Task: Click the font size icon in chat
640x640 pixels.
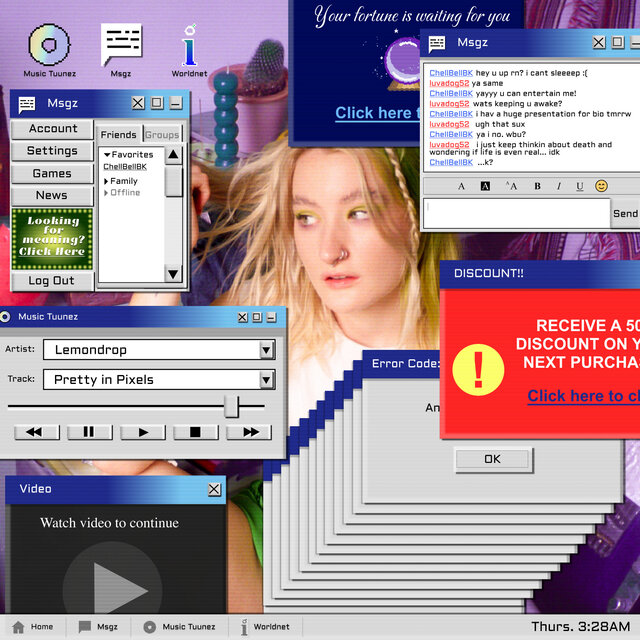Action: tap(511, 187)
